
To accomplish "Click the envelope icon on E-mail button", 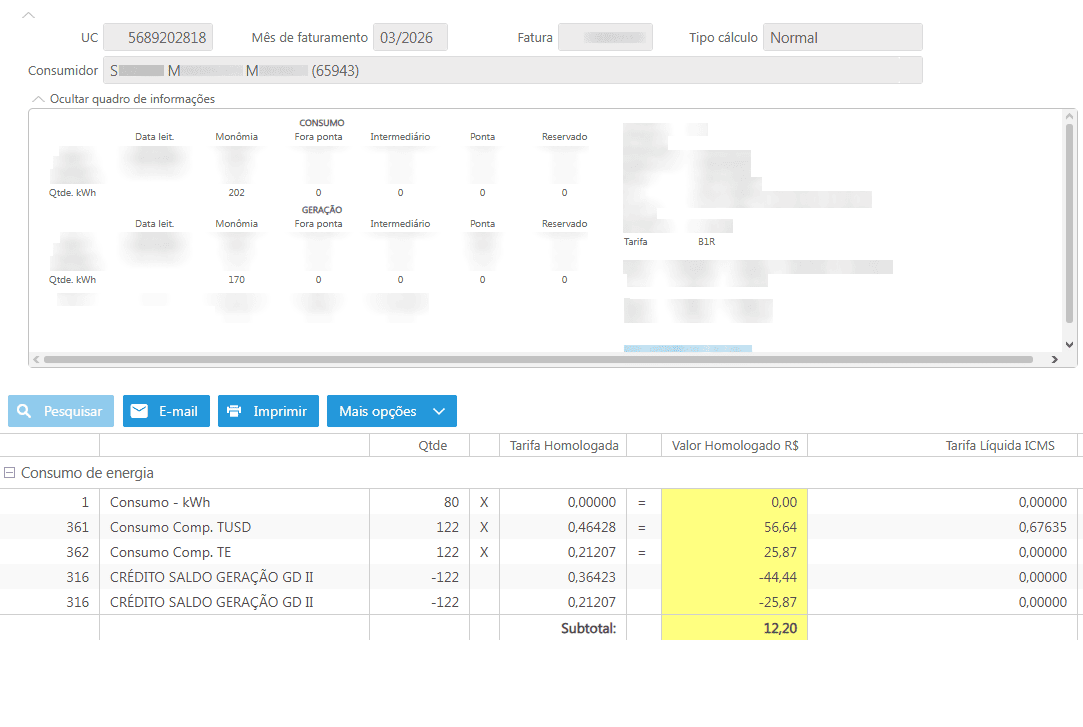I will coord(139,411).
